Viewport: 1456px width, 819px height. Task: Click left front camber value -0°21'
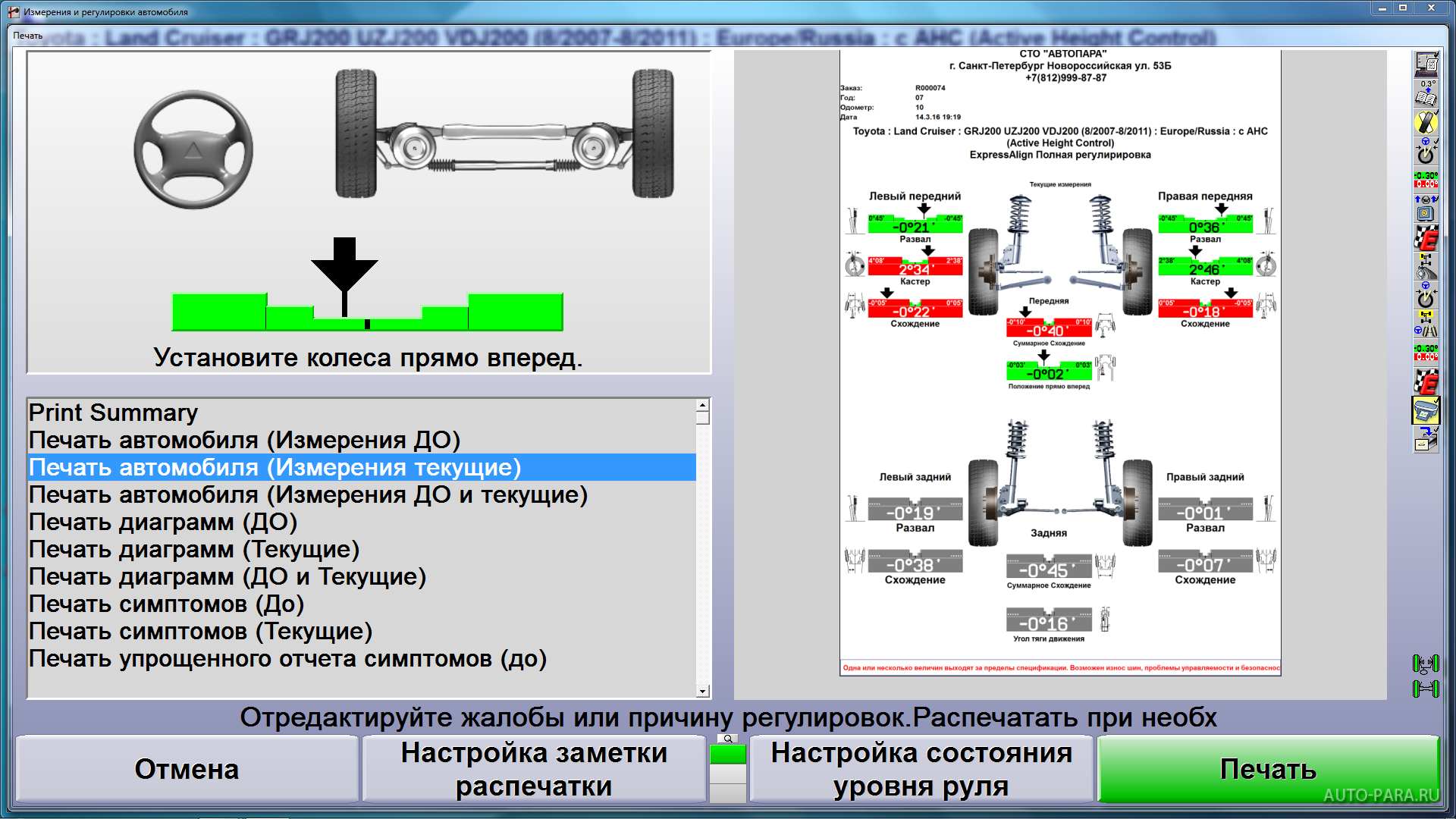tap(915, 227)
